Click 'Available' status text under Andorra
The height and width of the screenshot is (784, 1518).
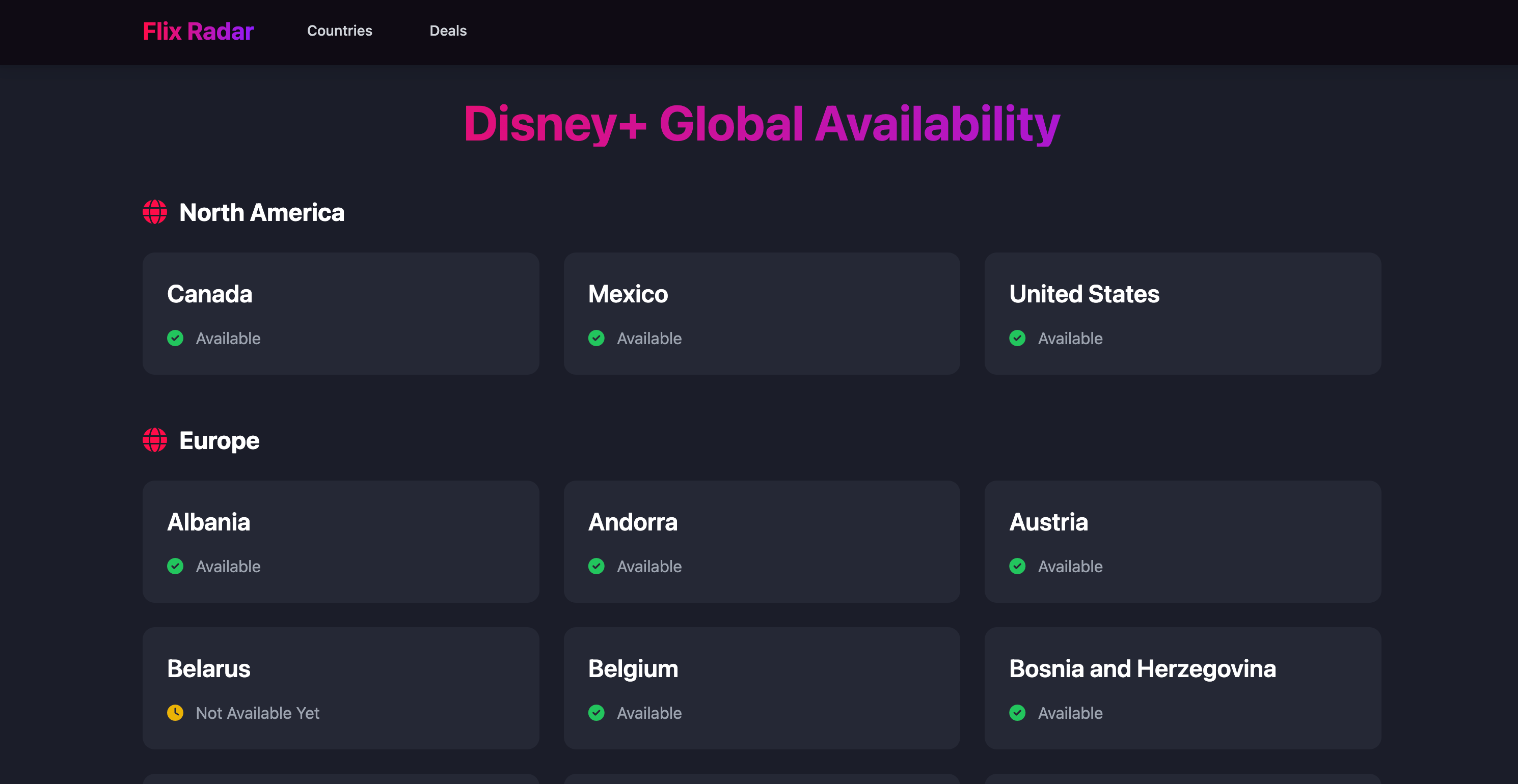pyautogui.click(x=649, y=566)
